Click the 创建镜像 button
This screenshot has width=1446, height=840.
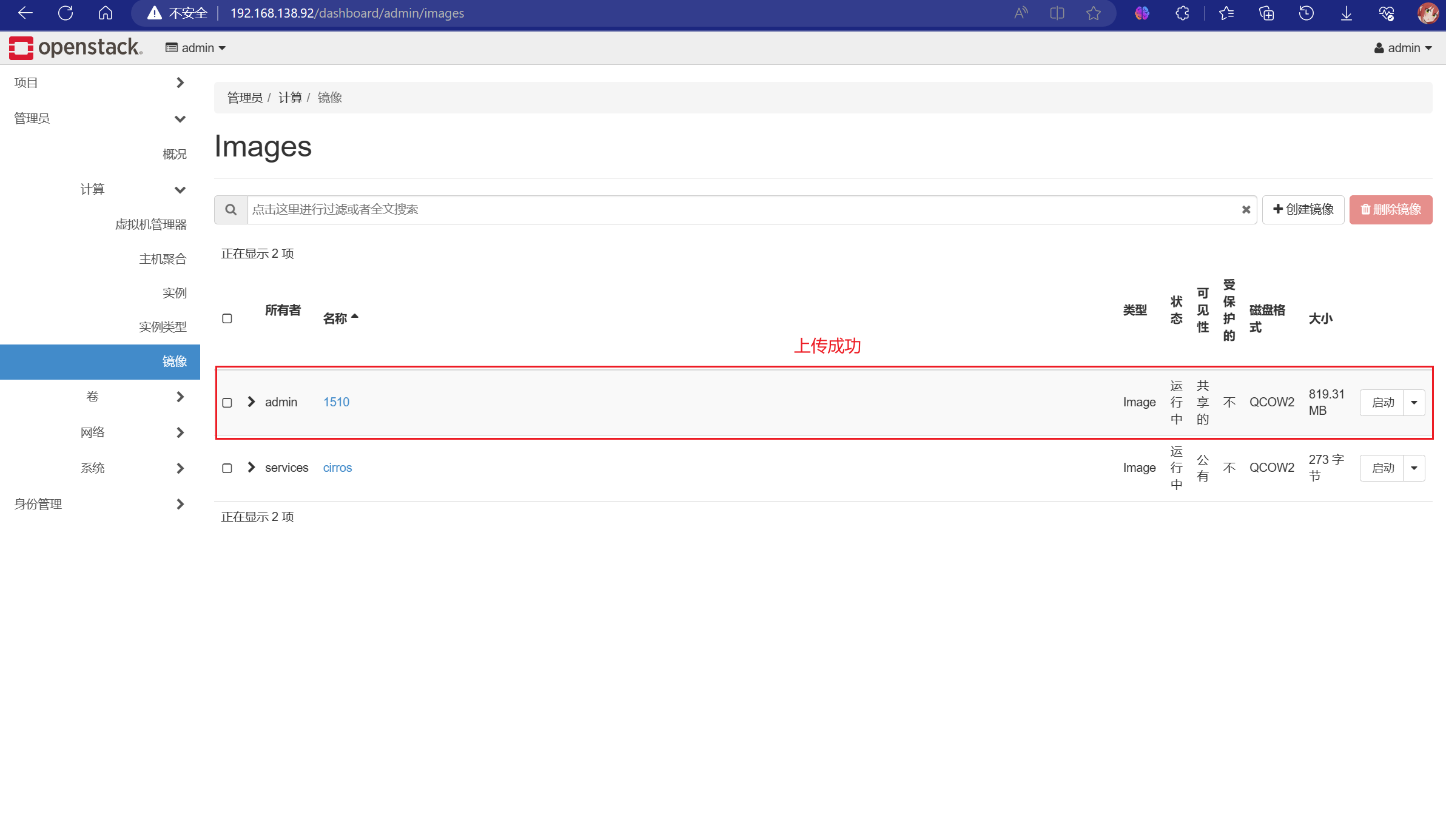click(x=1303, y=209)
